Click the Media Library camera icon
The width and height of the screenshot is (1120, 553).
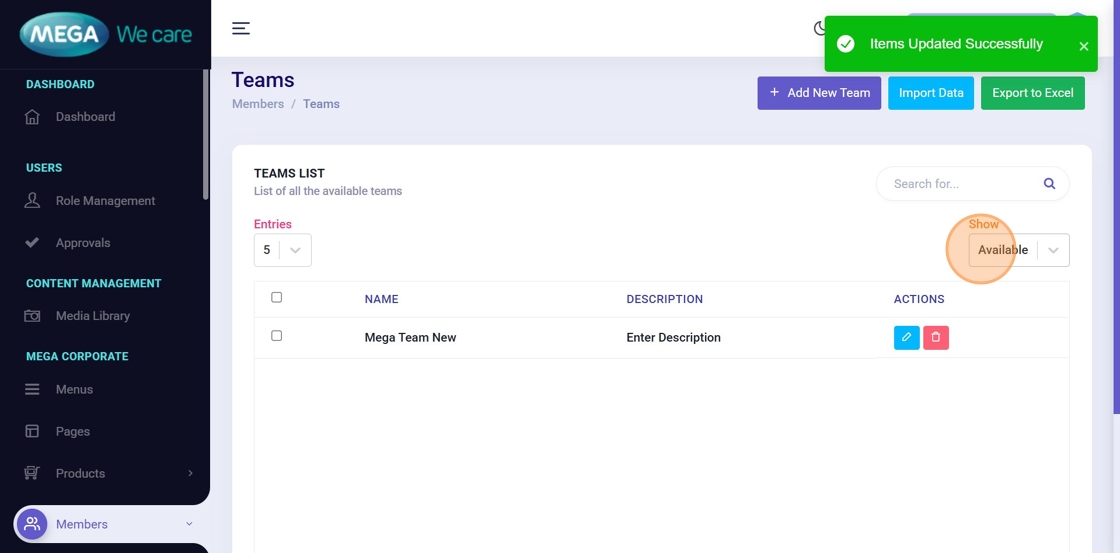pos(32,316)
